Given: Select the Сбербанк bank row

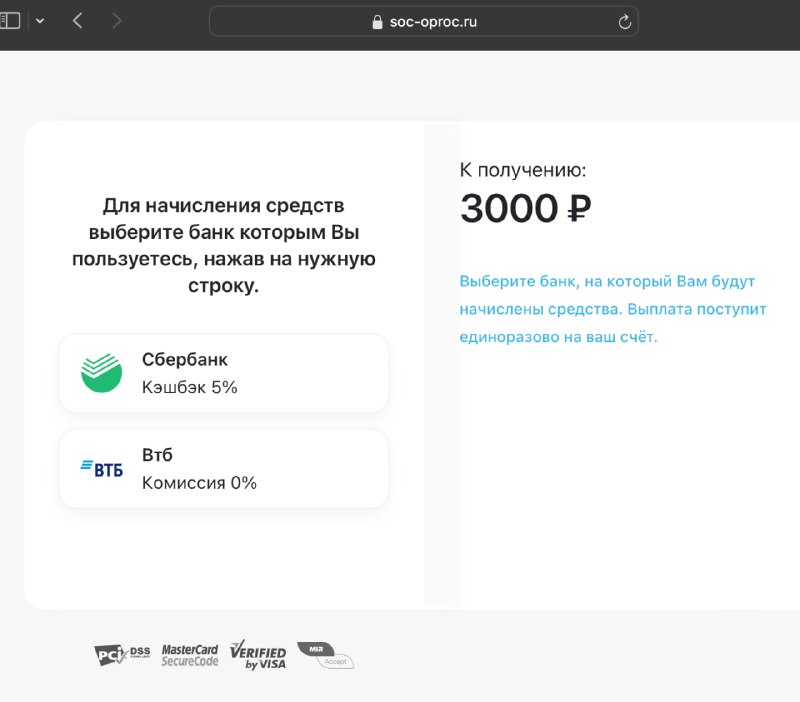Looking at the screenshot, I should 223,373.
